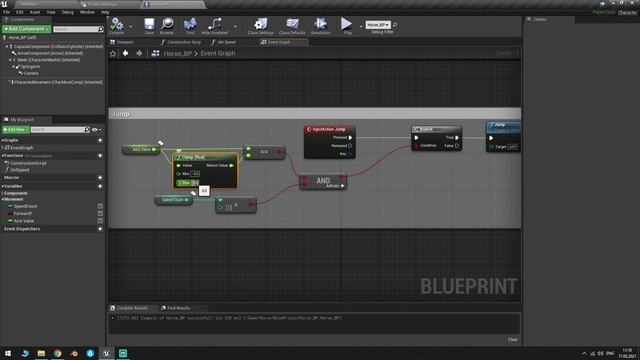
Task: Click the plus icon on the Macros row
Action: pyautogui.click(x=100, y=178)
